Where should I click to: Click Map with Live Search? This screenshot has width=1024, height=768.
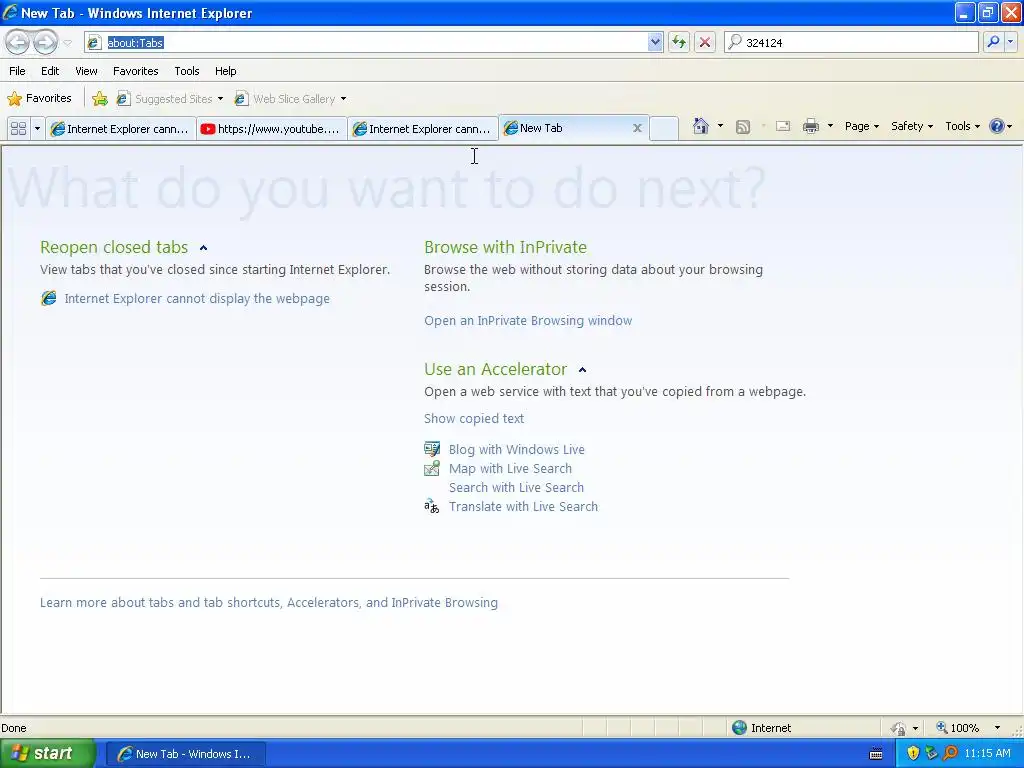(x=510, y=468)
